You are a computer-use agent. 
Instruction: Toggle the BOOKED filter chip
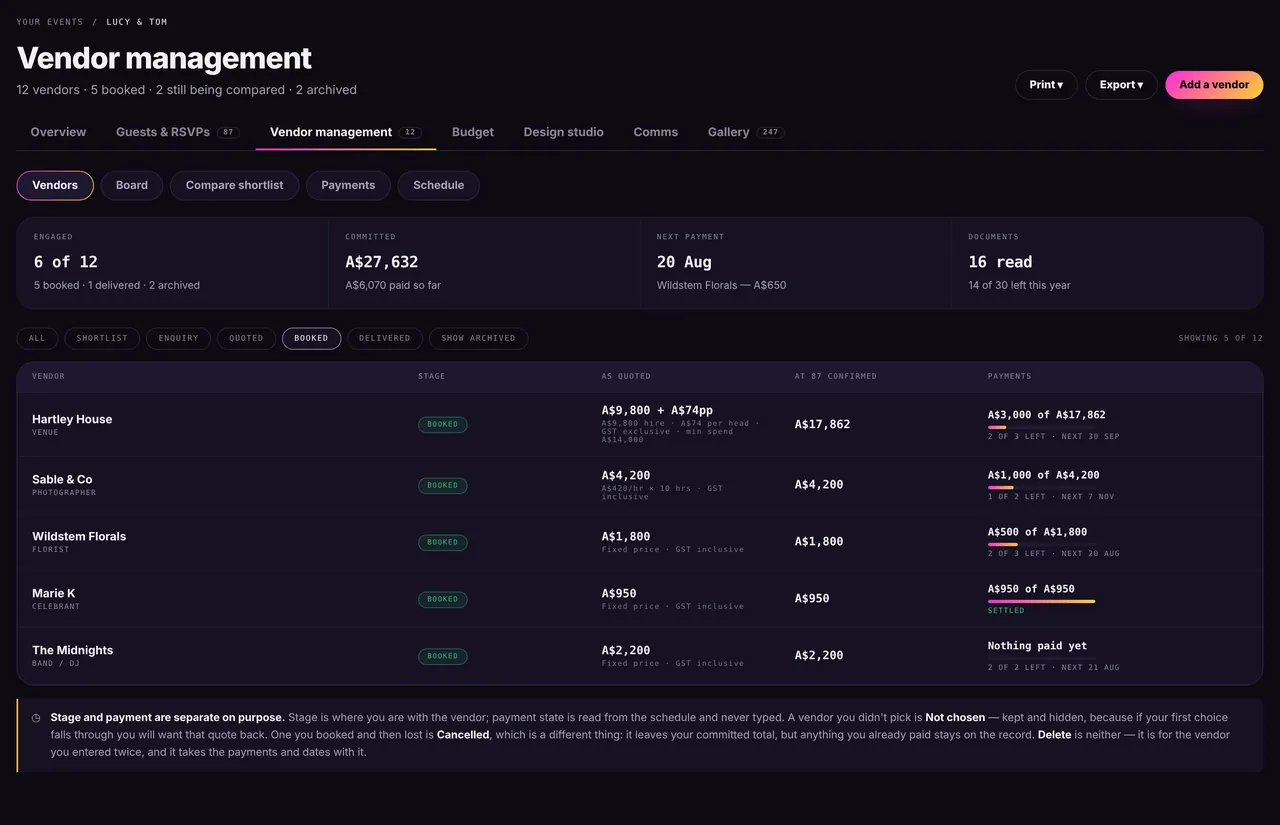tap(311, 338)
